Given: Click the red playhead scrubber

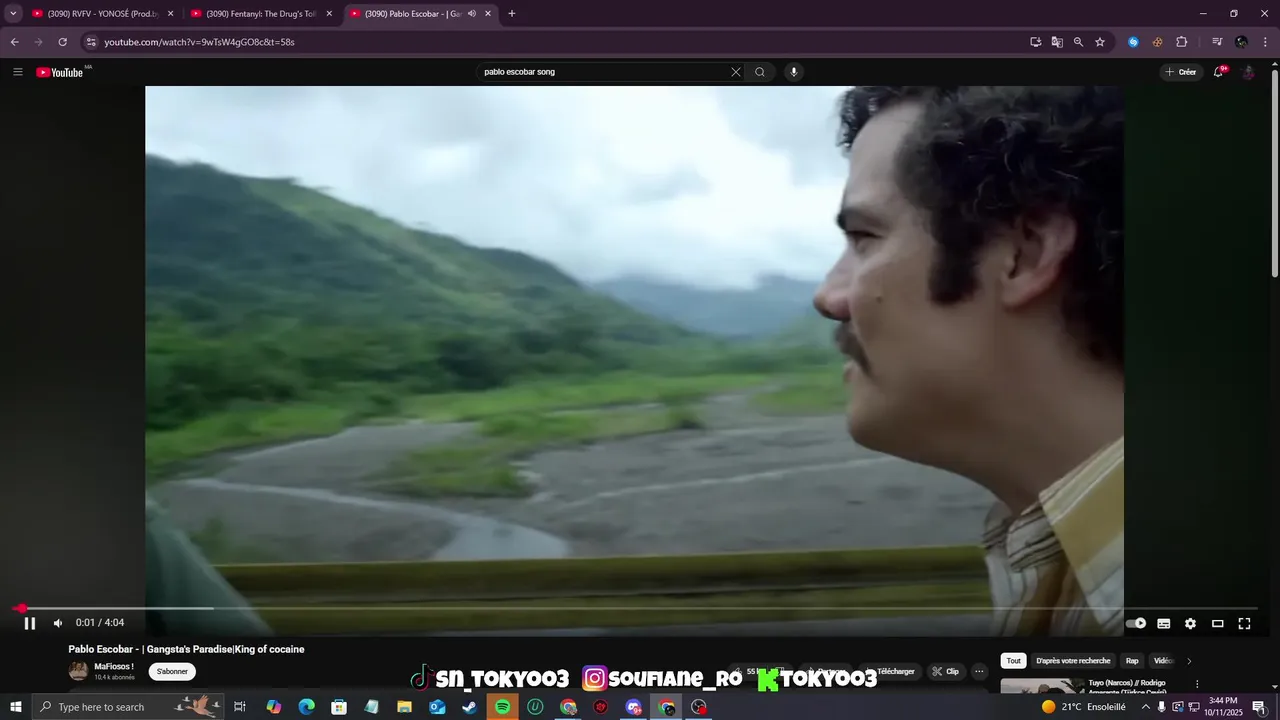Looking at the screenshot, I should click(21, 608).
